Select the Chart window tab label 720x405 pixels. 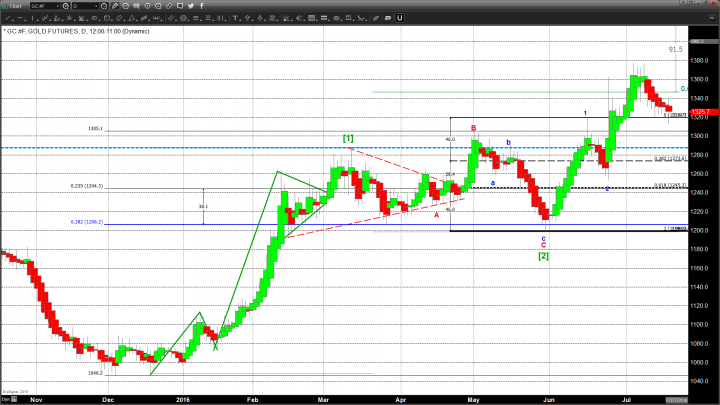(x=12, y=7)
